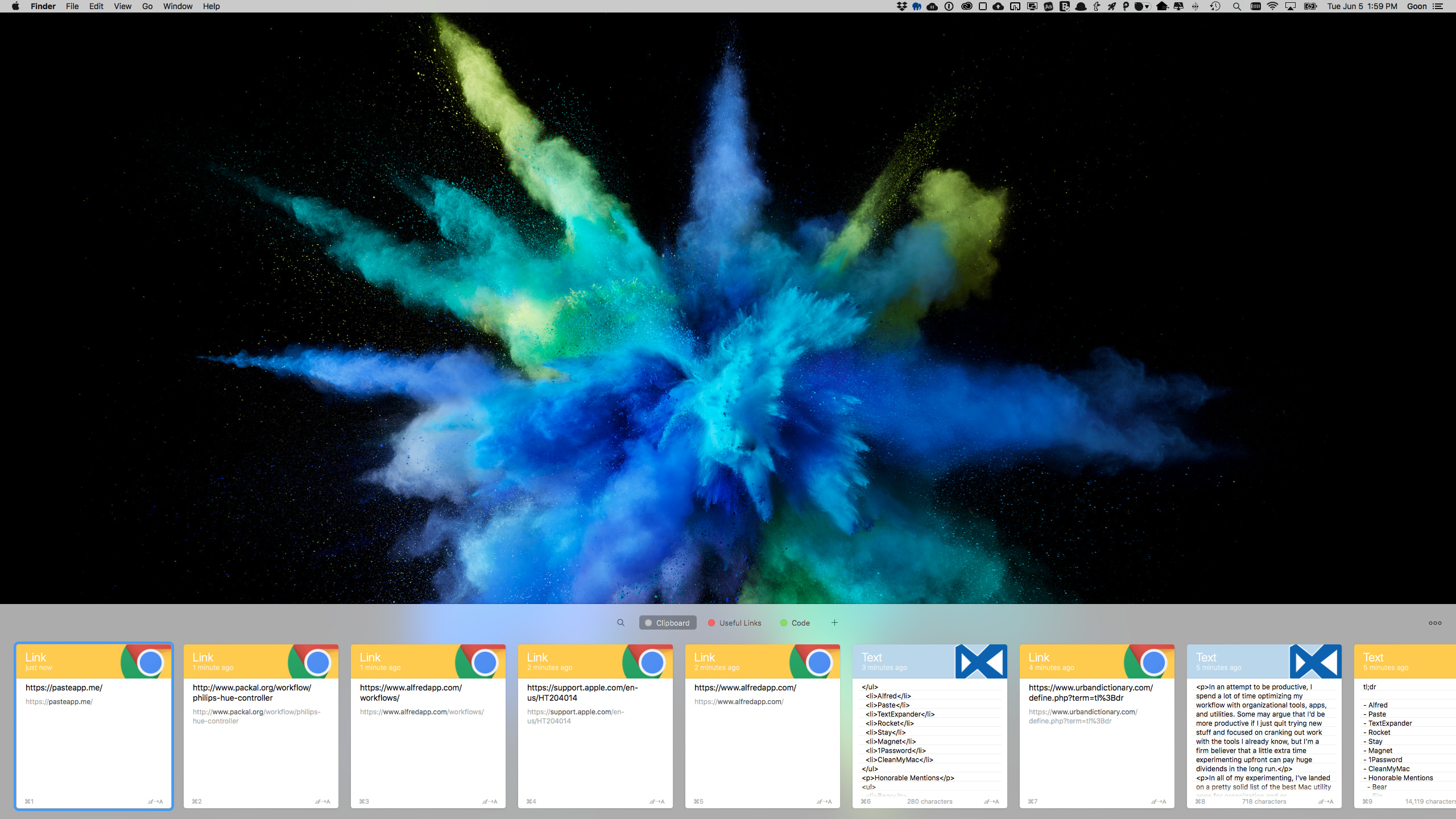
Task: Open the 1Password menu bar icon
Action: [x=949, y=6]
